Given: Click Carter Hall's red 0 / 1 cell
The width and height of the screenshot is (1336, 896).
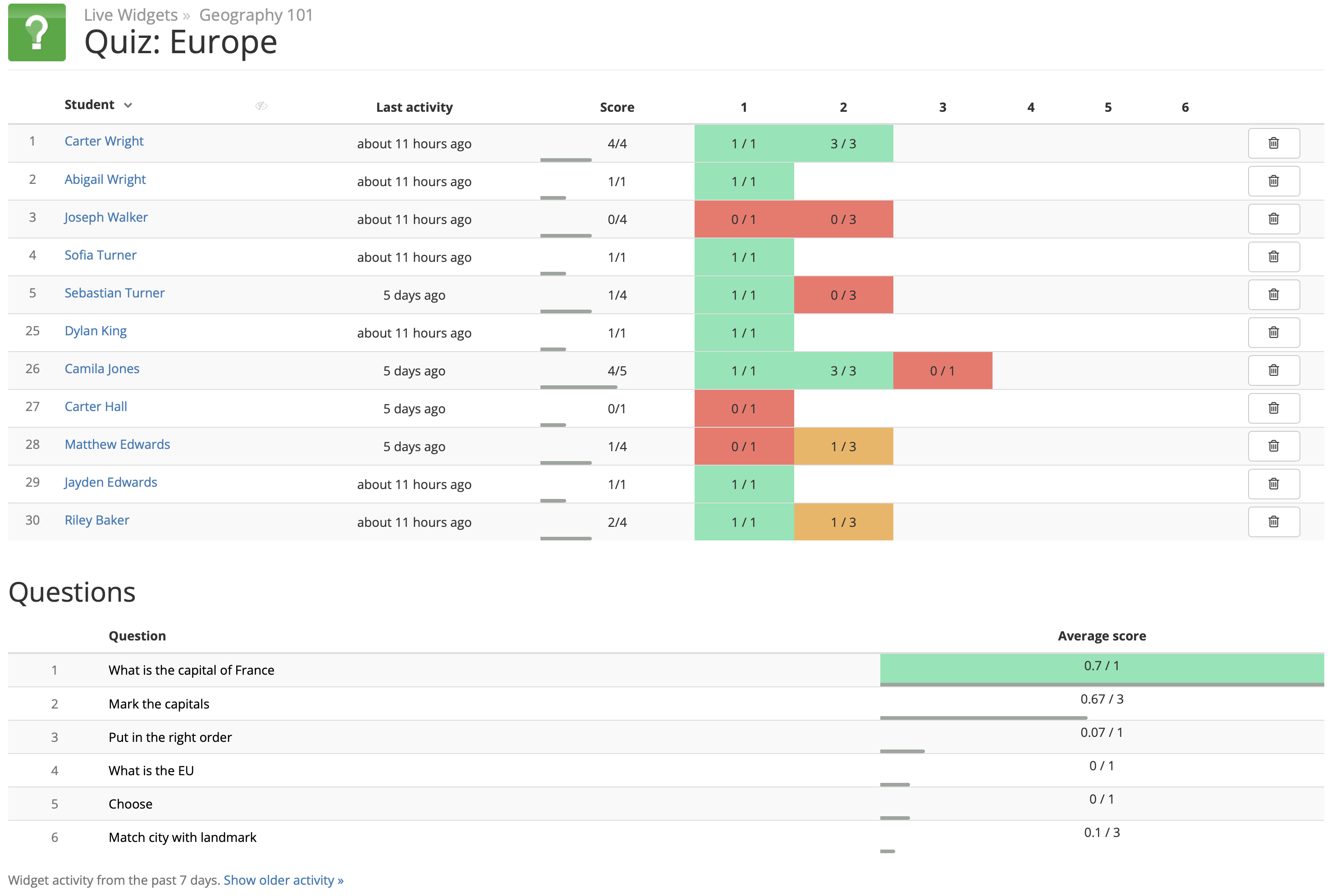Looking at the screenshot, I should [x=744, y=409].
